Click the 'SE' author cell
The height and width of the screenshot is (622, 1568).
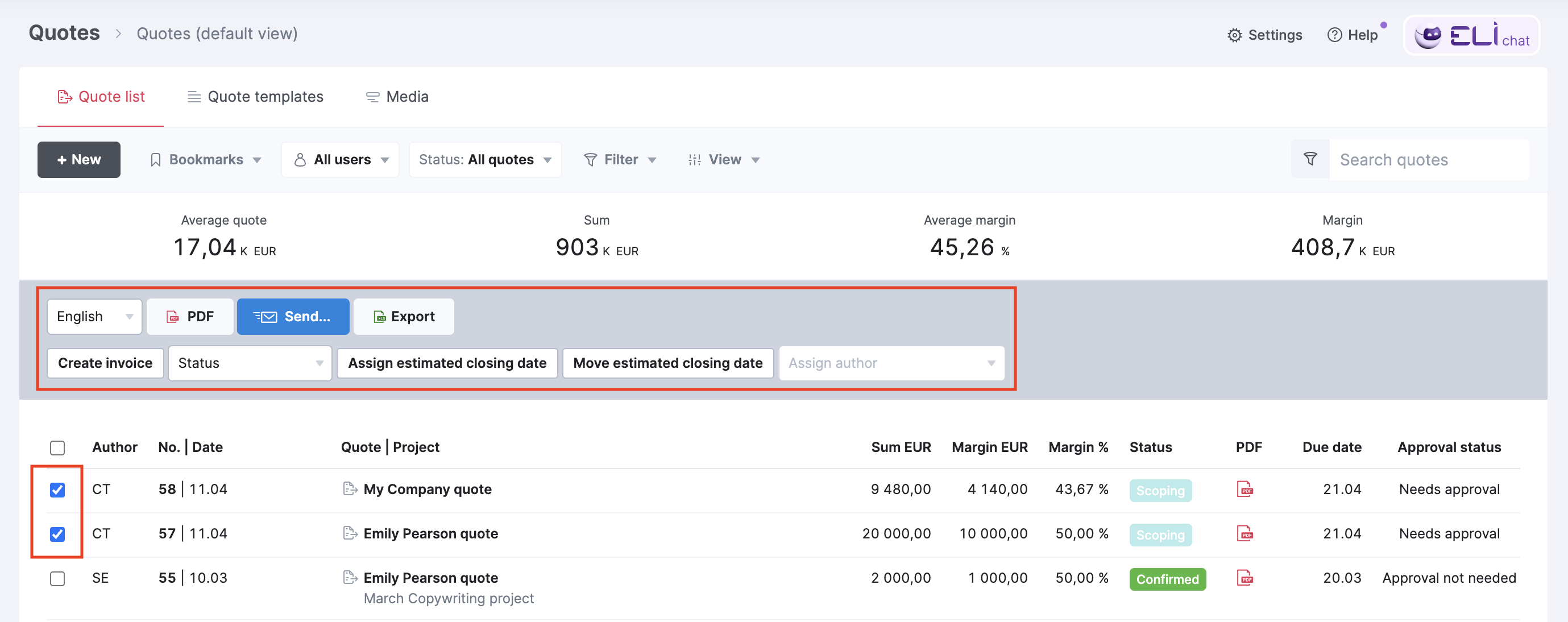[x=101, y=578]
